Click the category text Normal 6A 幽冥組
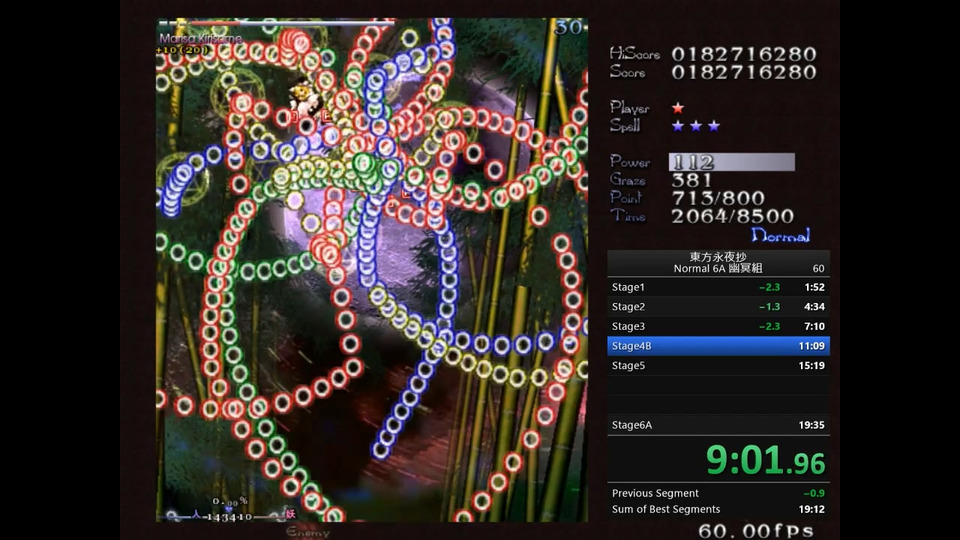 pos(718,268)
